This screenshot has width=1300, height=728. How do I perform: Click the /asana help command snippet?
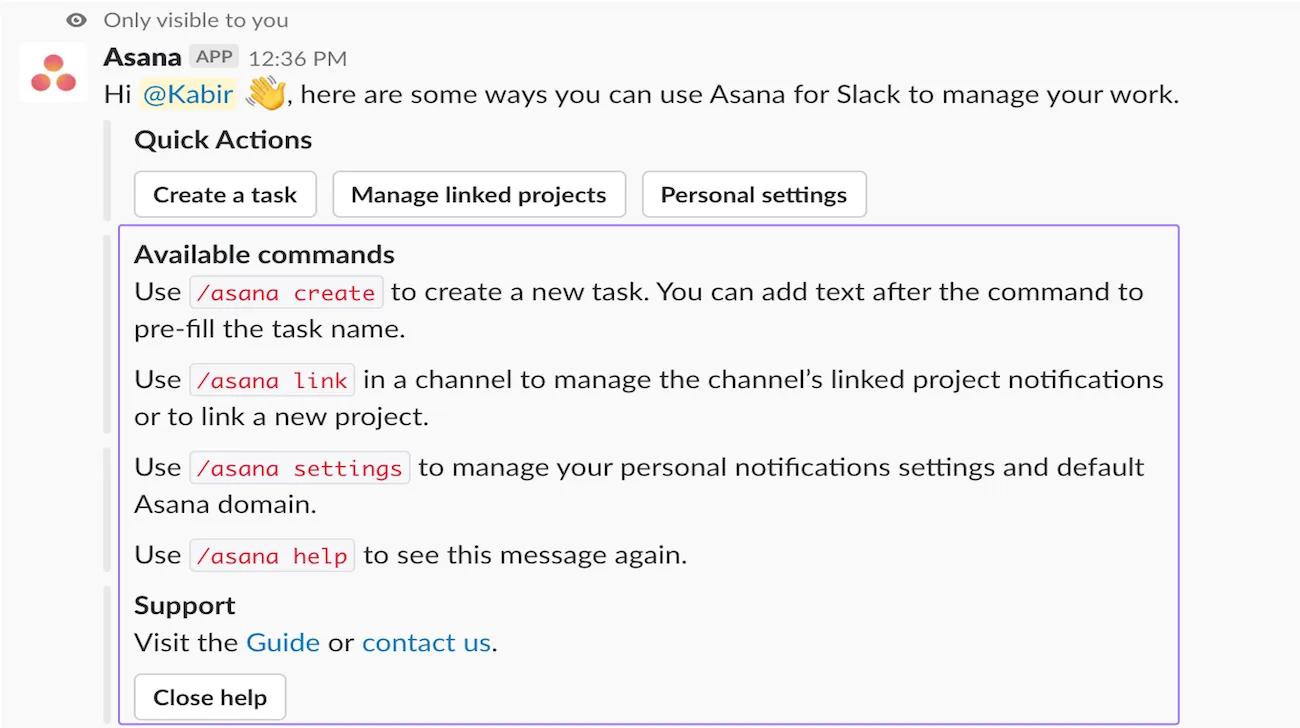pyautogui.click(x=272, y=554)
